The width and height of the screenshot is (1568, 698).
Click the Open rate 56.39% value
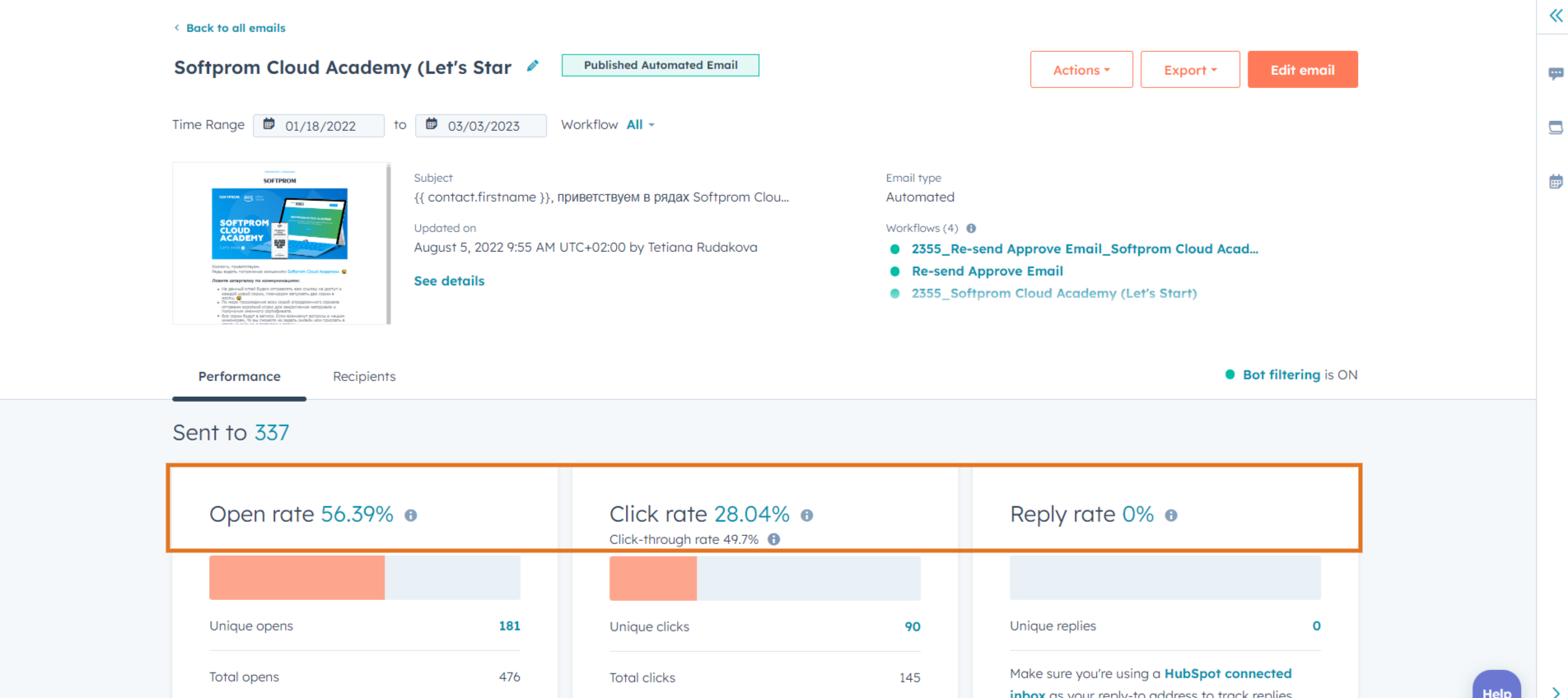tap(357, 514)
